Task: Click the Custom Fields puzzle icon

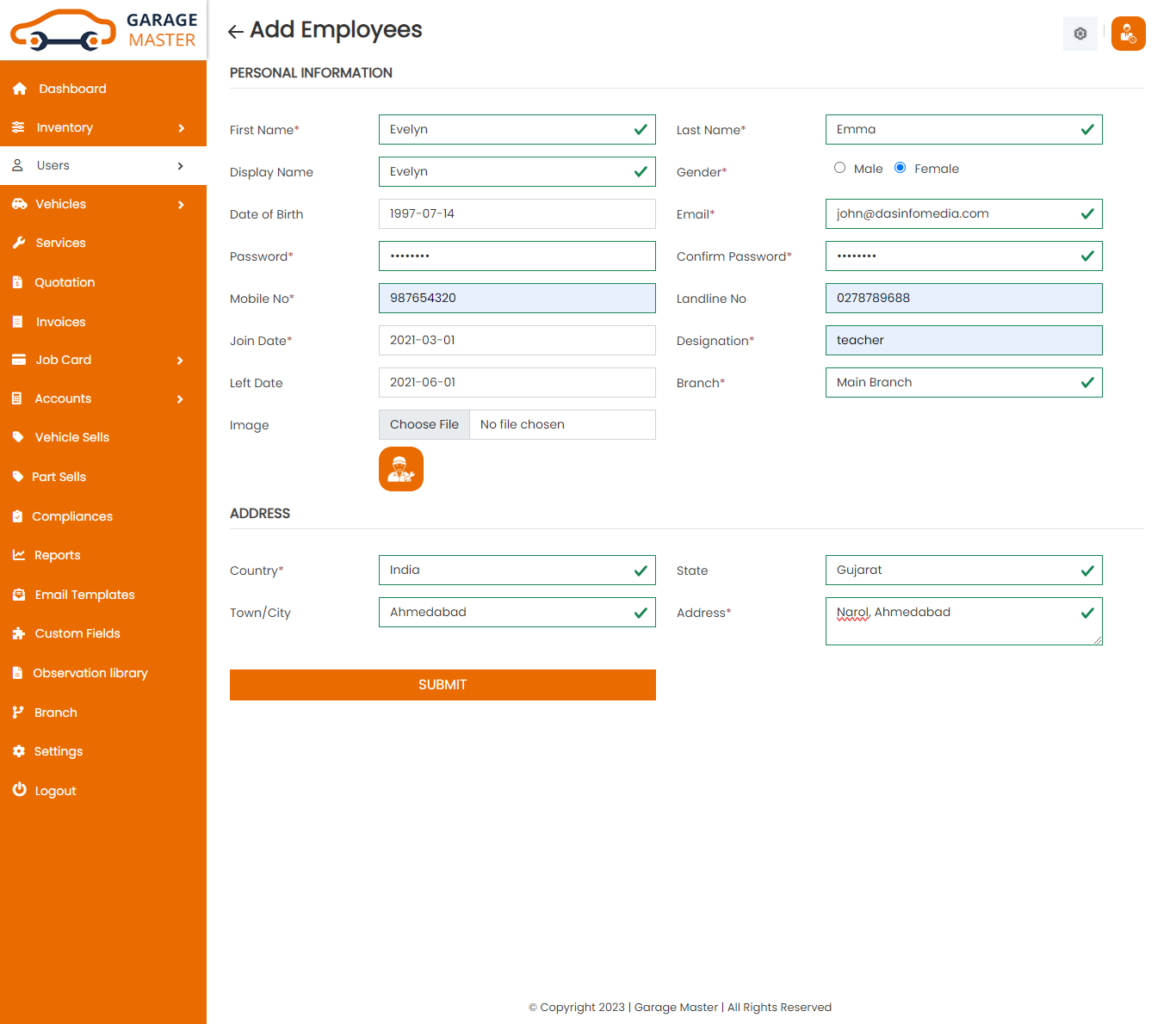Action: pos(19,633)
